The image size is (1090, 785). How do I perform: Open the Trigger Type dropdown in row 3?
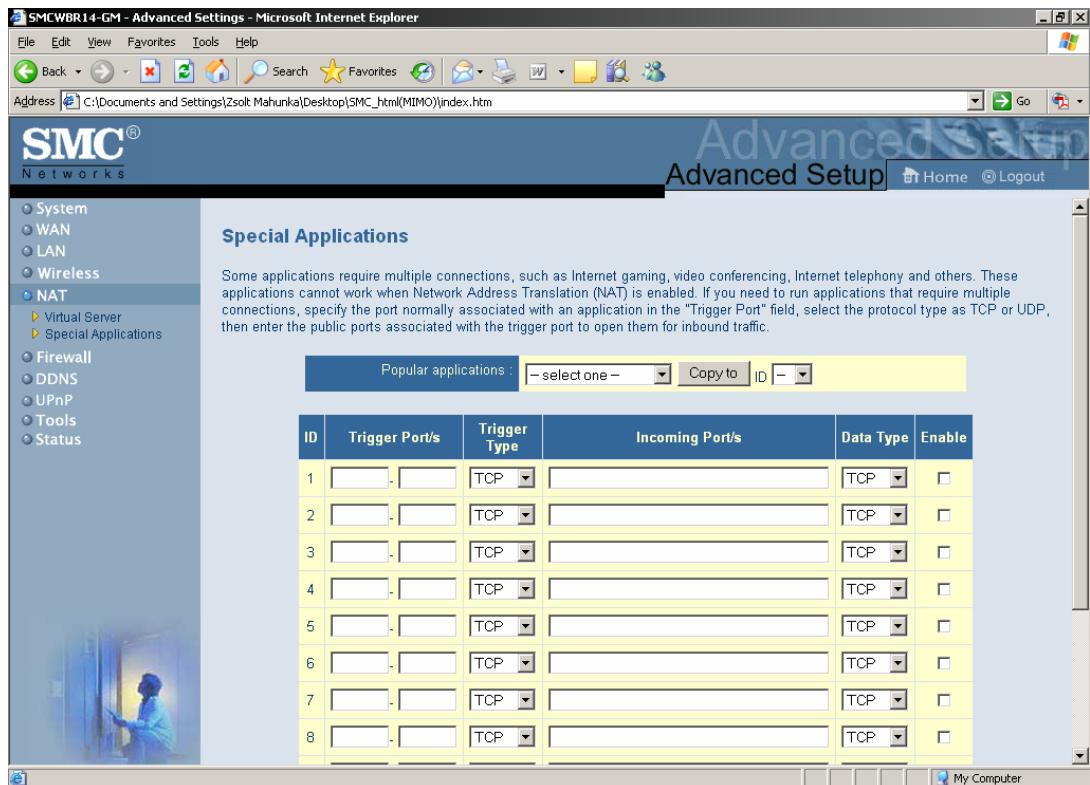click(x=503, y=552)
